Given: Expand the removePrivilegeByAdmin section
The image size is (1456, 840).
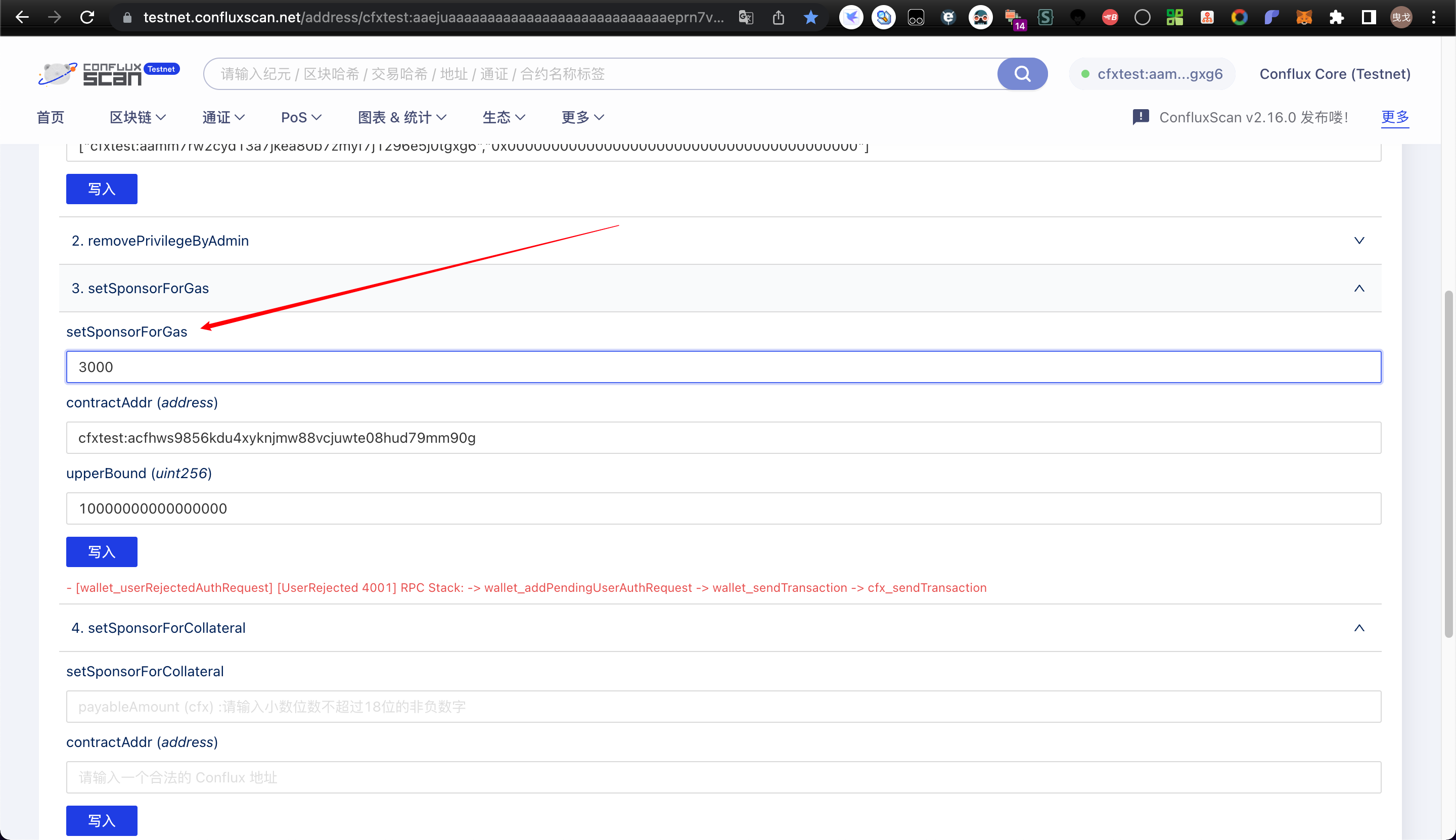Looking at the screenshot, I should (x=1358, y=241).
